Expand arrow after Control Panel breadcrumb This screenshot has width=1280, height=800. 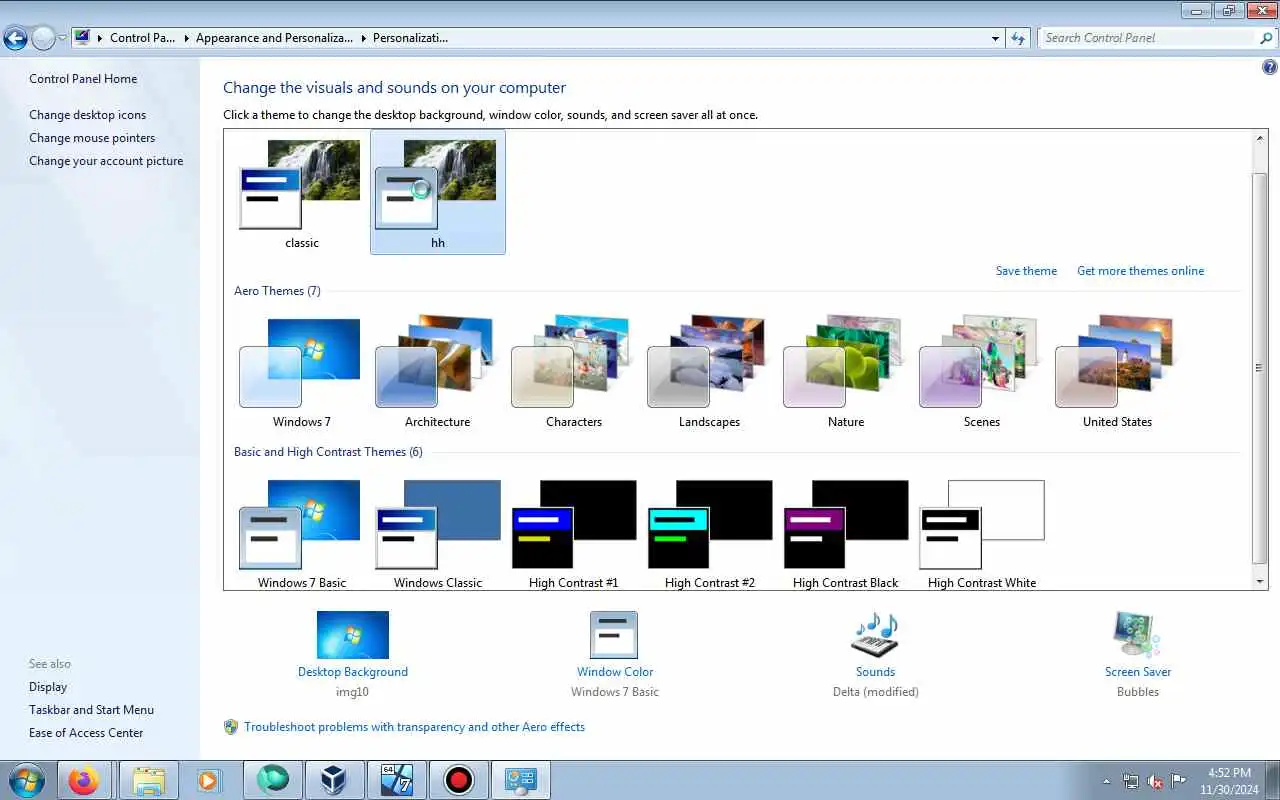(185, 38)
